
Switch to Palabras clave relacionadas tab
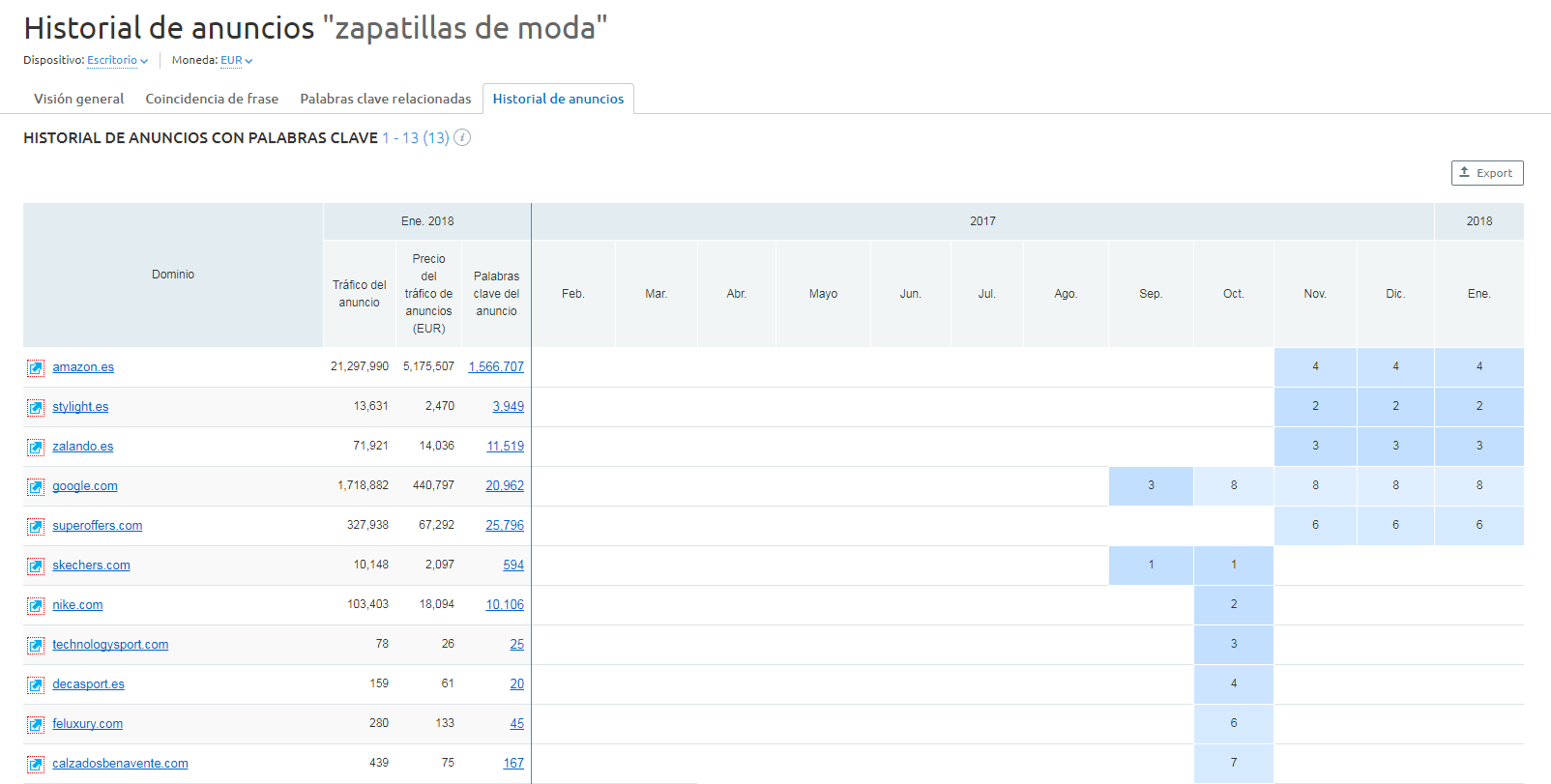[x=386, y=99]
